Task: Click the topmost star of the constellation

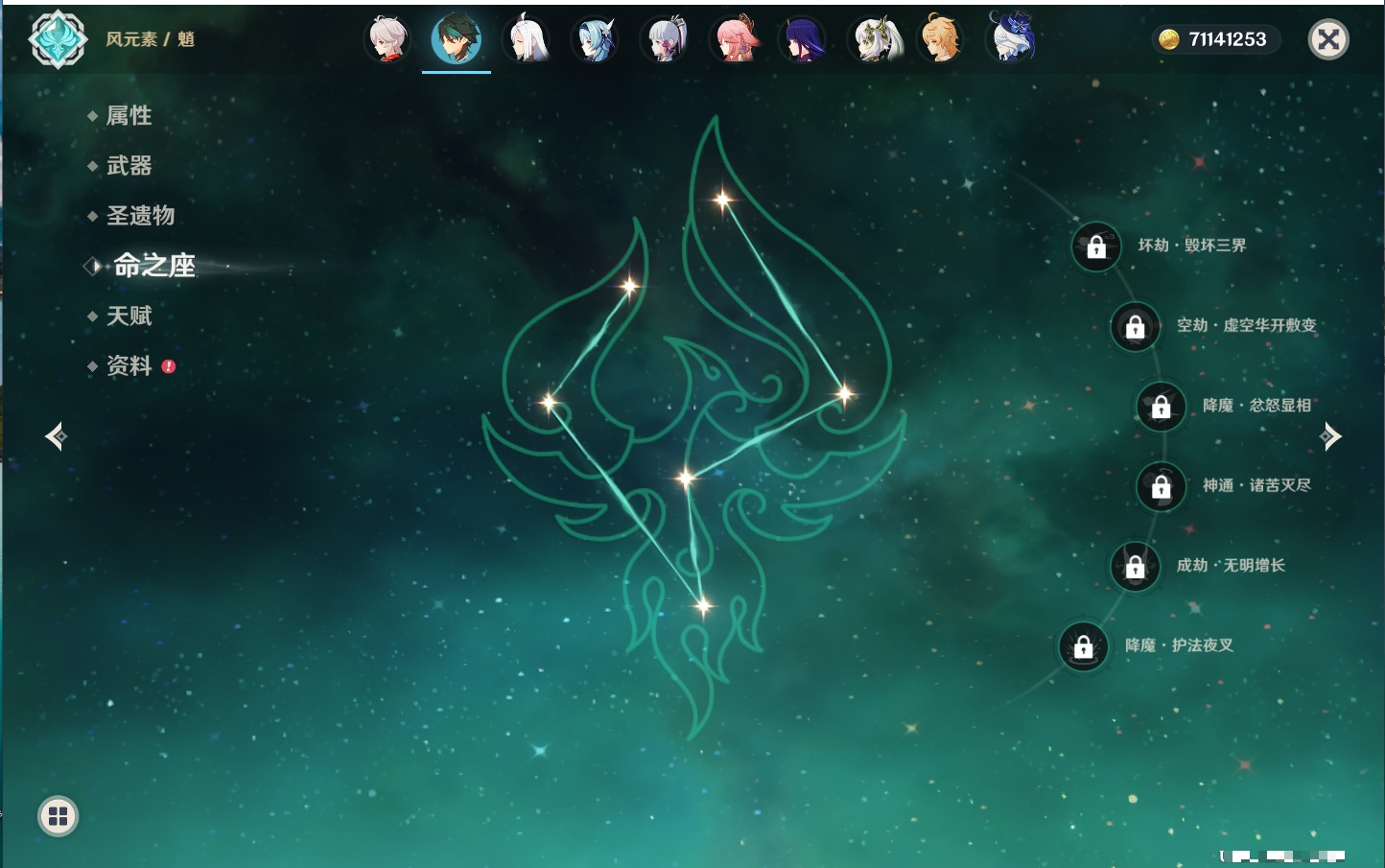Action: [723, 200]
